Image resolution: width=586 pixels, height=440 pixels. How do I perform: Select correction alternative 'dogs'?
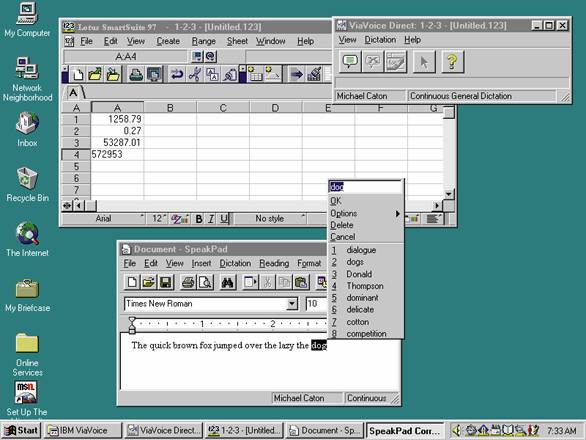point(366,262)
